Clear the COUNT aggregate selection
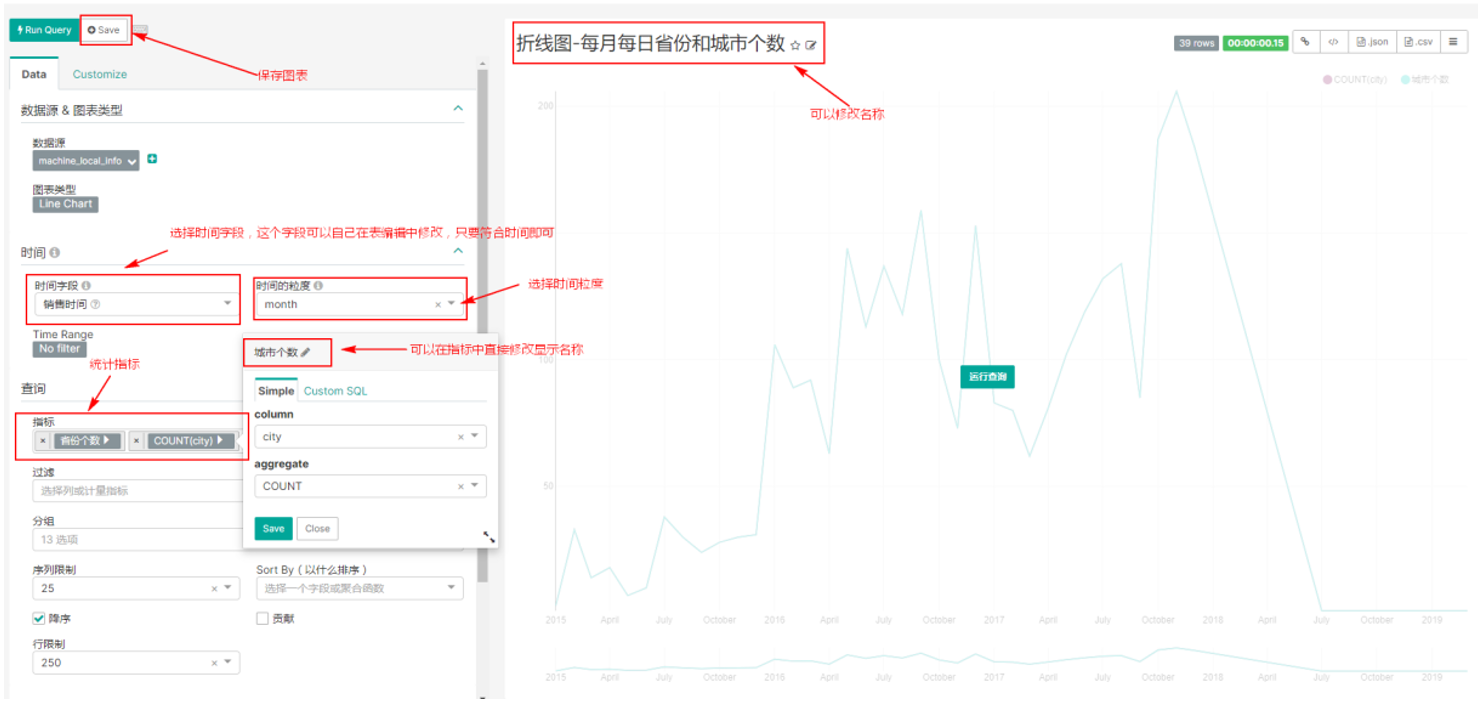This screenshot has width=1478, height=703. click(x=461, y=487)
